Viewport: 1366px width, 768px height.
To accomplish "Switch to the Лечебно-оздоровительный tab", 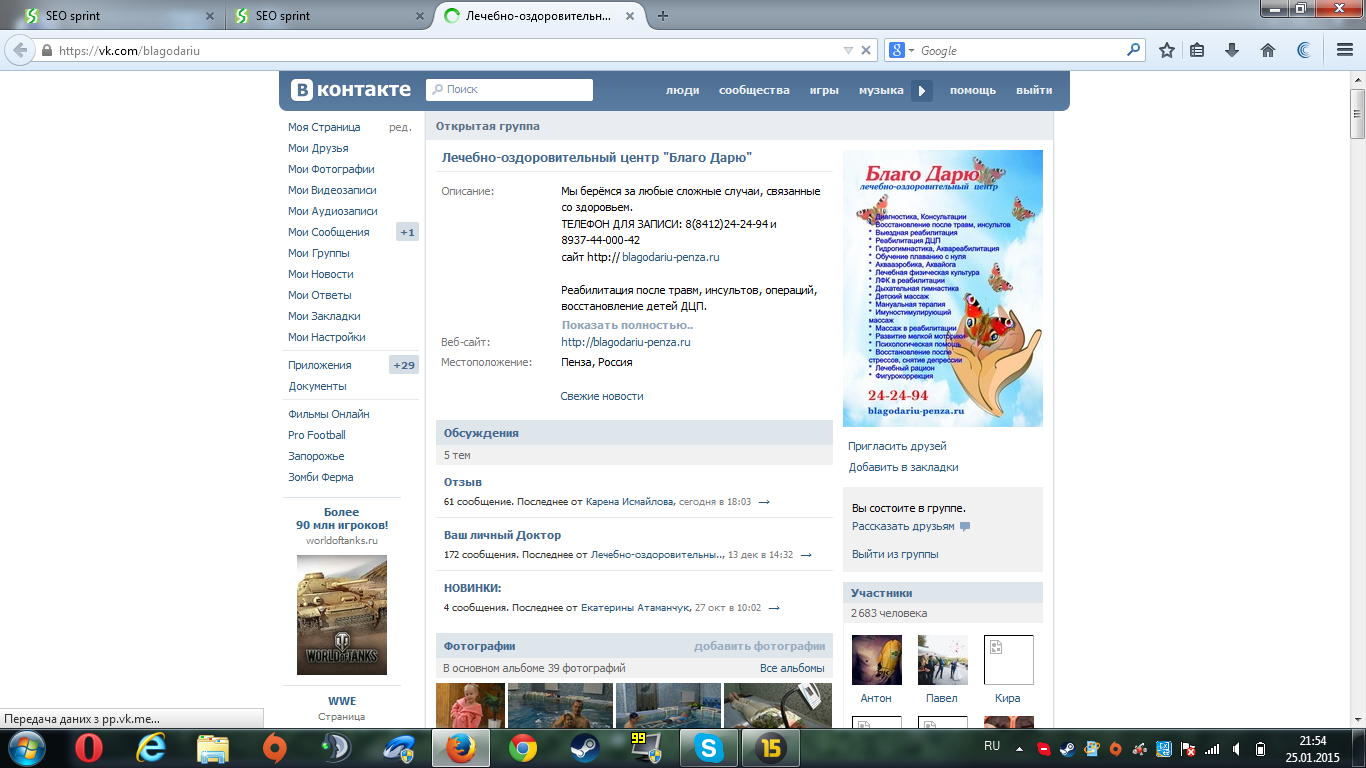I will click(x=537, y=16).
